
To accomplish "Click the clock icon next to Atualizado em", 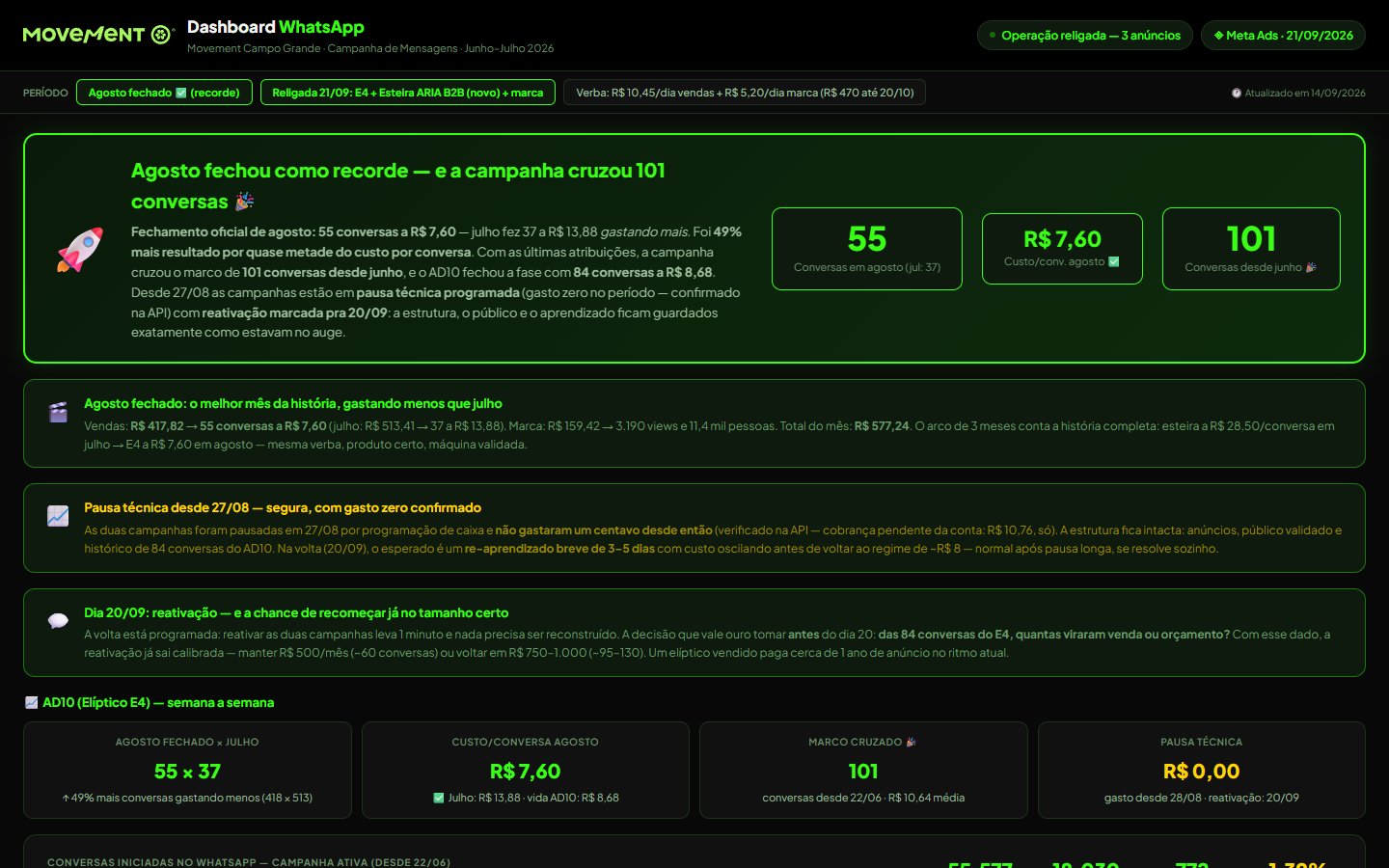I will point(1237,94).
